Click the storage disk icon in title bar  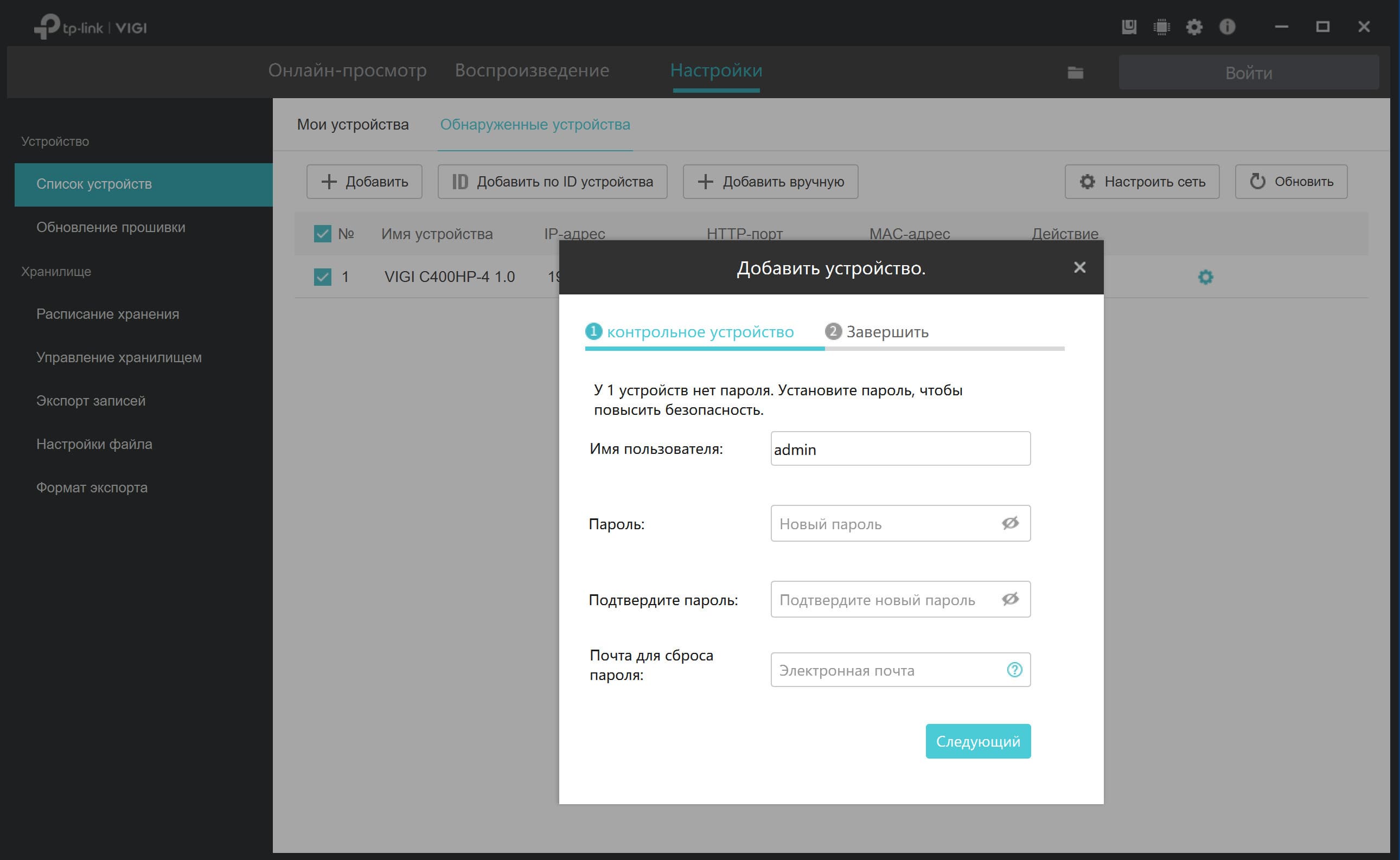pos(1129,27)
